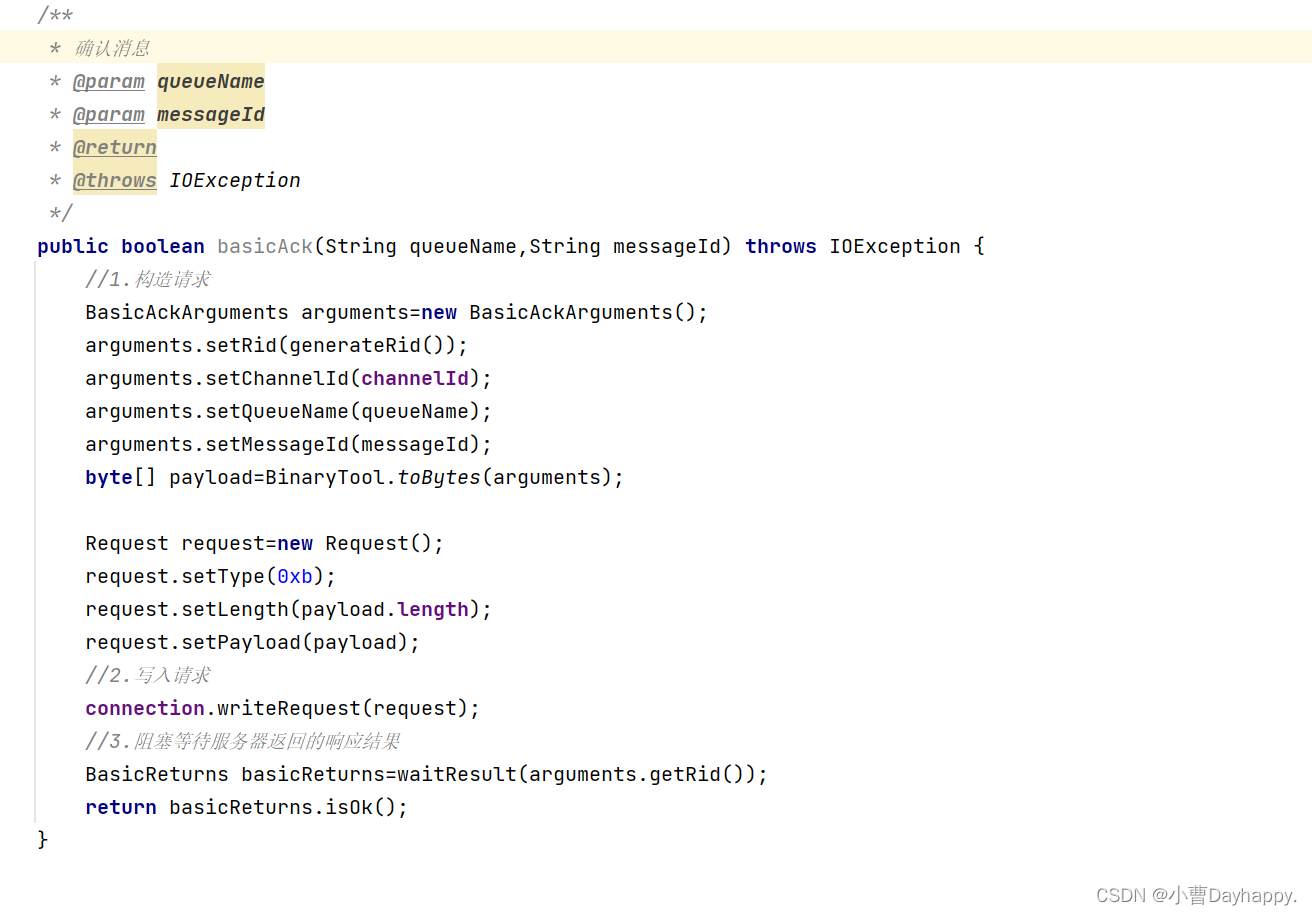This screenshot has height=915, width=1312.
Task: Click the public keyword in method signature
Action: coord(73,246)
